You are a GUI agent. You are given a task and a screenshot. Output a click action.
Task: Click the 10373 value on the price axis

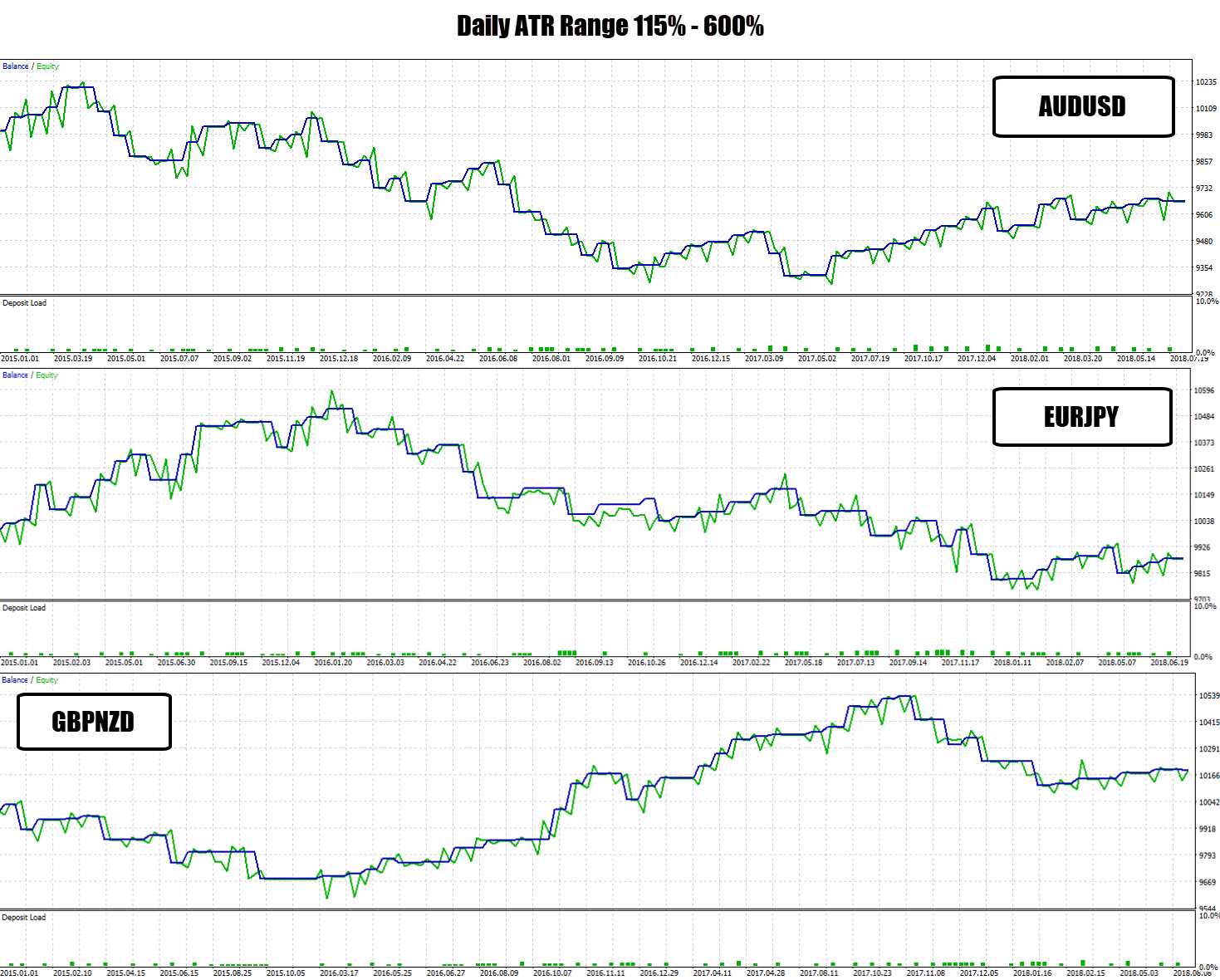pyautogui.click(x=1204, y=443)
